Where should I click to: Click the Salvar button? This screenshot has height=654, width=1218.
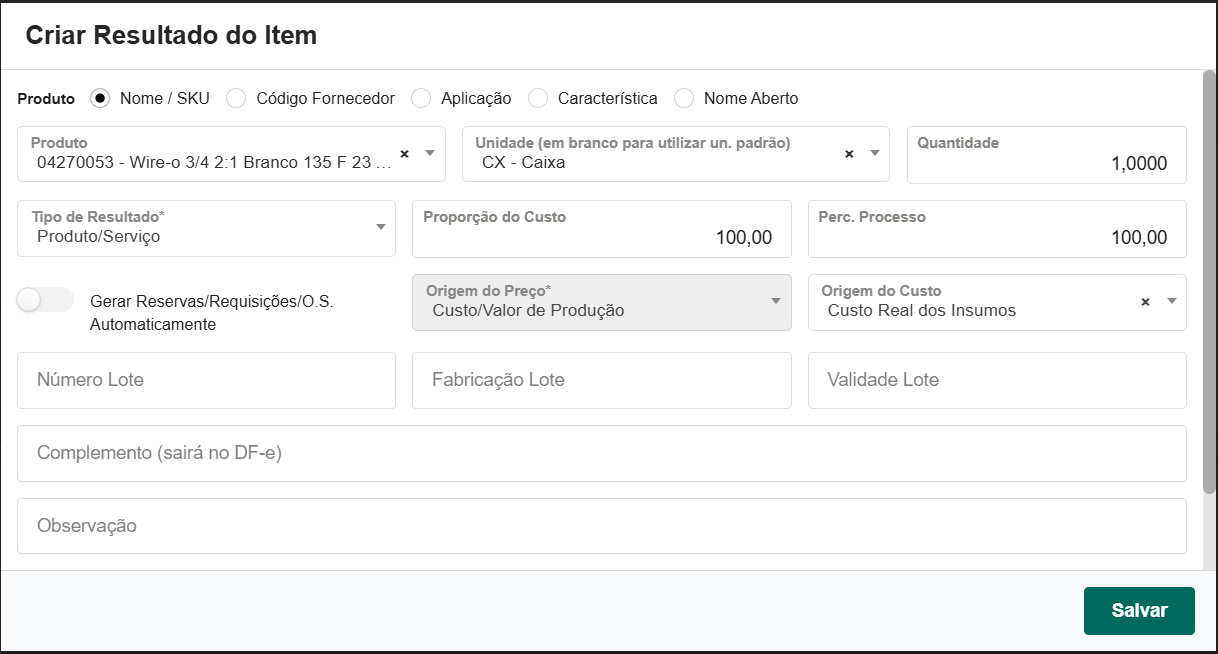[1139, 610]
